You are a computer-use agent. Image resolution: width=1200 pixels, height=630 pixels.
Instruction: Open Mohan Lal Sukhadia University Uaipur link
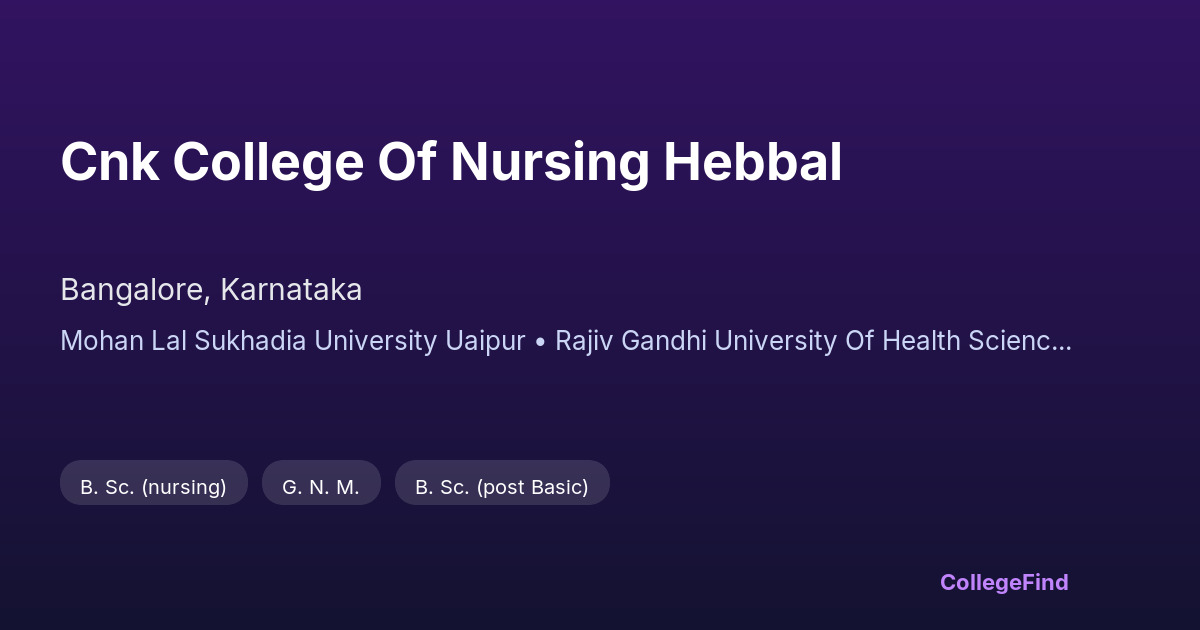tap(292, 341)
